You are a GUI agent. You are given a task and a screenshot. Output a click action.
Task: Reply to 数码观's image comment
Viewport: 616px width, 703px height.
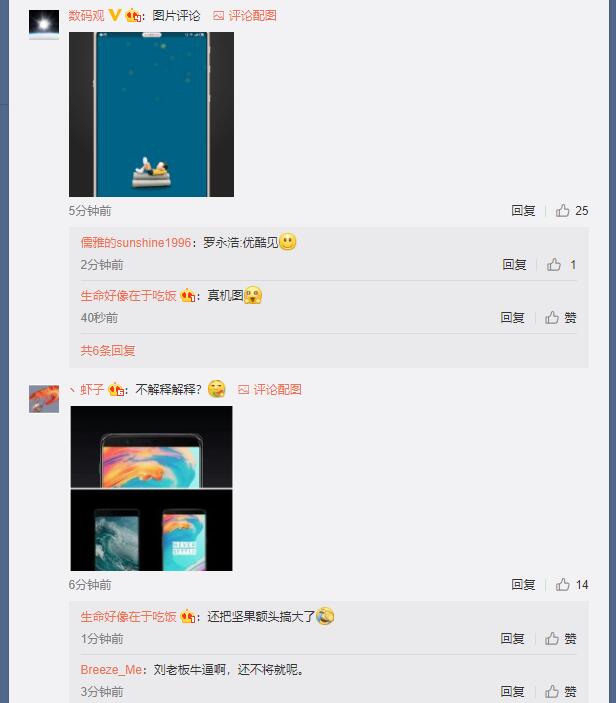[523, 211]
